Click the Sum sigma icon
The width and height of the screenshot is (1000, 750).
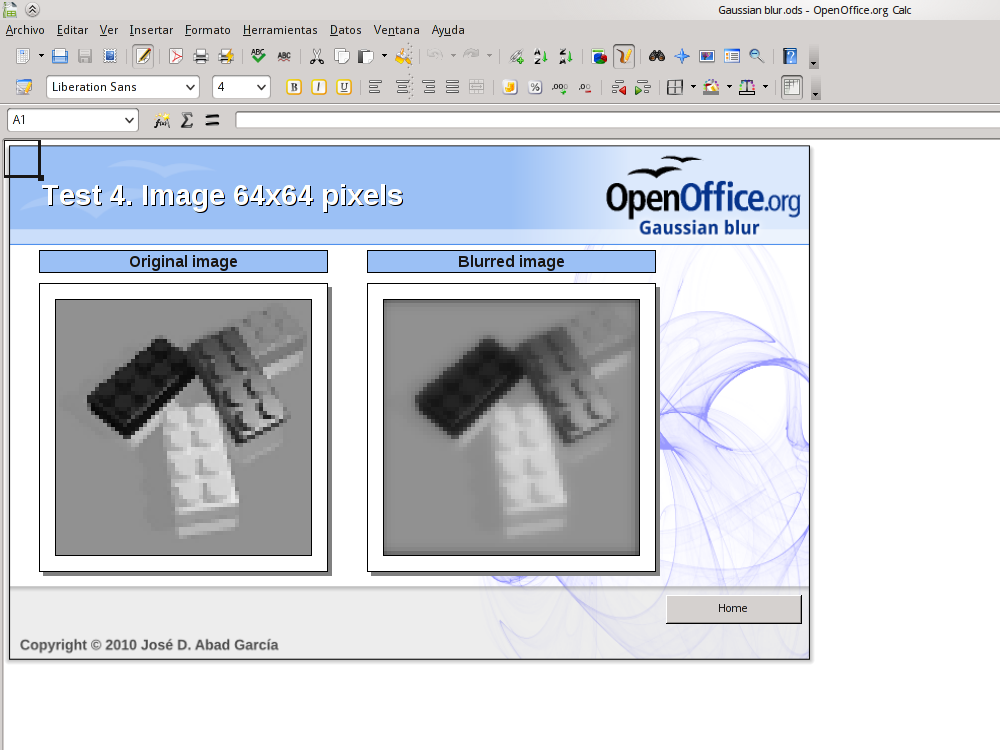tap(187, 120)
